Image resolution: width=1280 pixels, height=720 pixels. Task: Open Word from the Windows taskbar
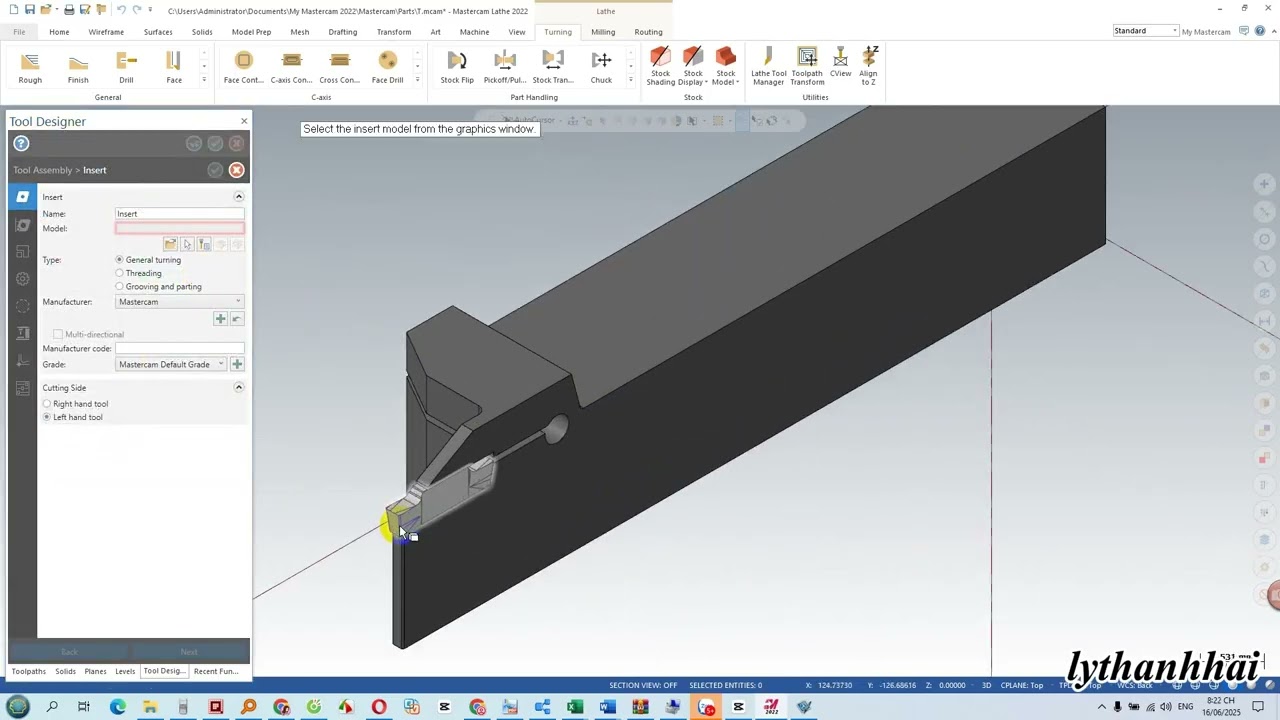(x=607, y=707)
